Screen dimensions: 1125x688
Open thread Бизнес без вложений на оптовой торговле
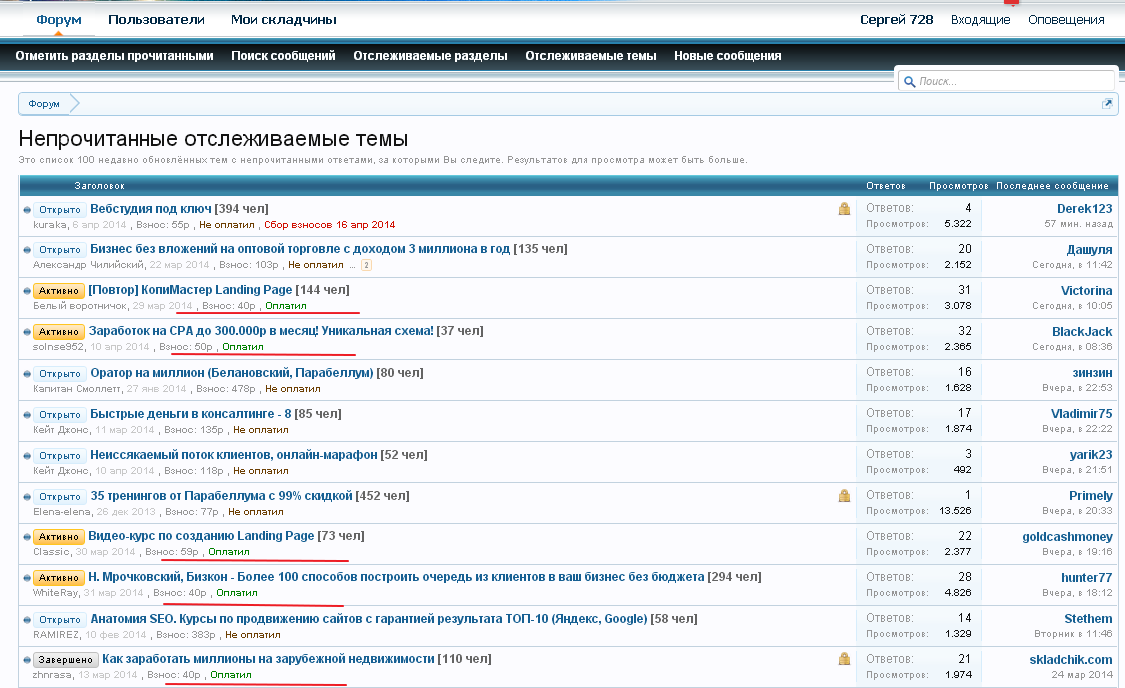click(x=300, y=249)
